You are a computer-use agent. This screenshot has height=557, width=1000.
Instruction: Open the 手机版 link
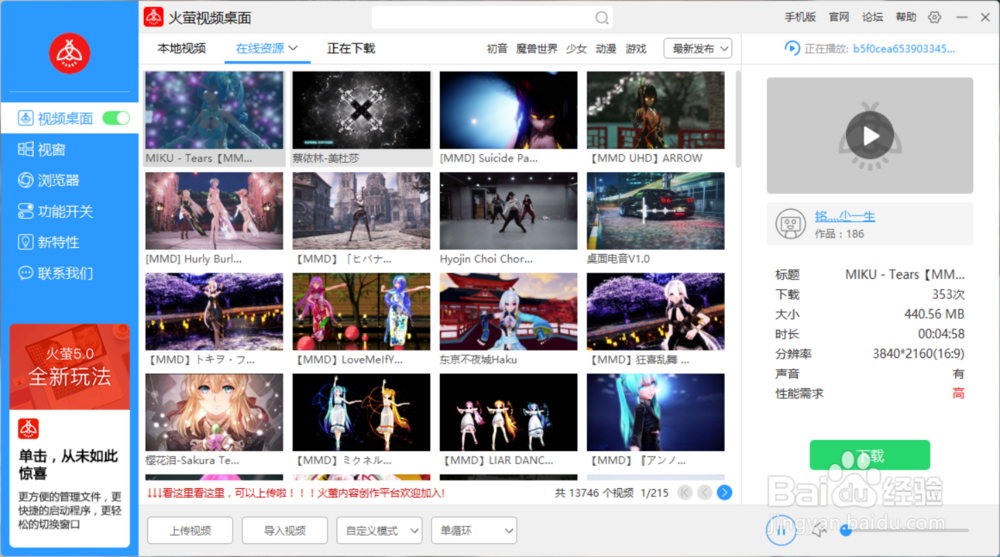pos(800,17)
